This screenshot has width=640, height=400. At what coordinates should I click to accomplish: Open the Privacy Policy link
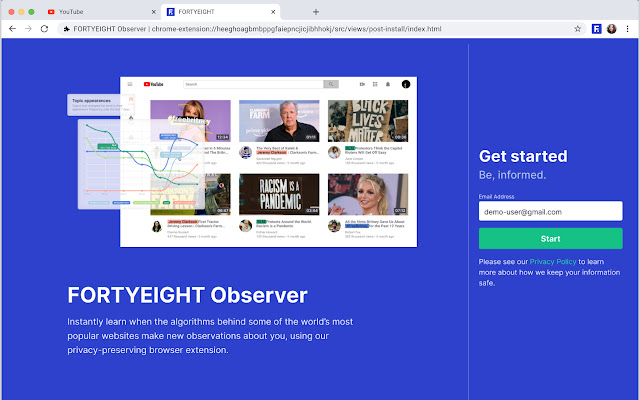[553, 262]
